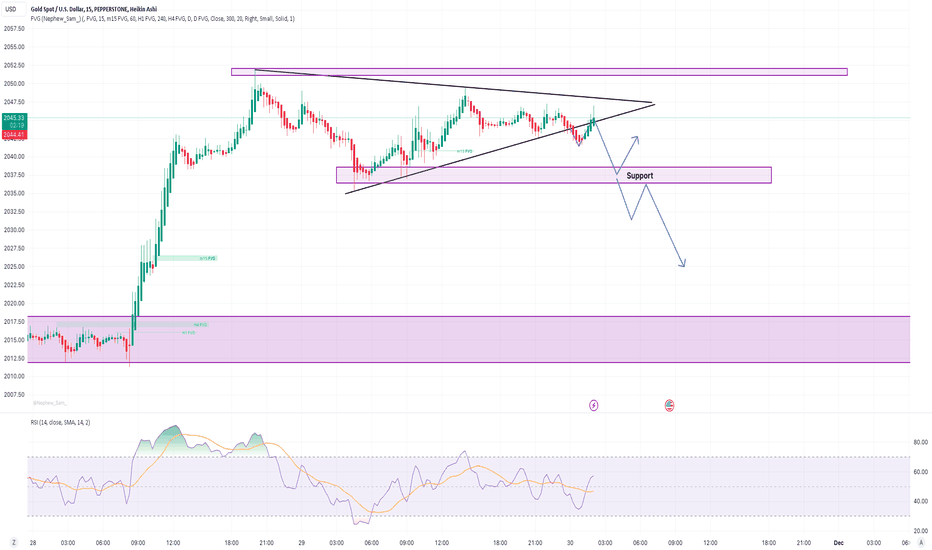Click the 29 date label on time axis

tap(301, 543)
